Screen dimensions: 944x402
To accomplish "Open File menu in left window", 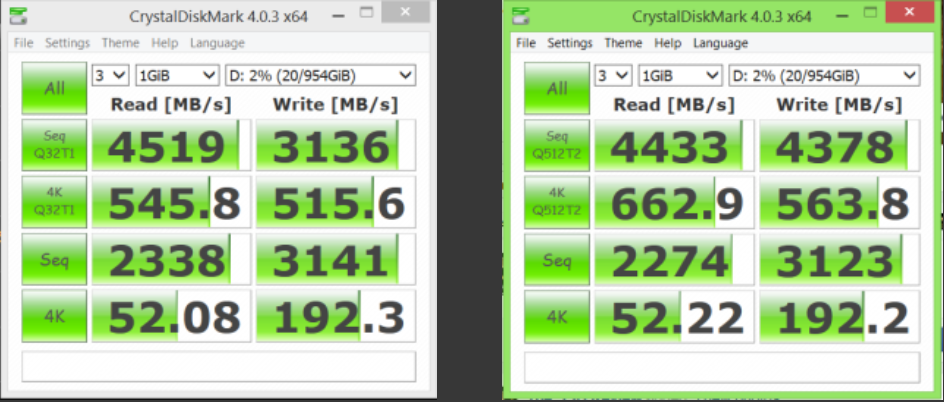I will 23,43.
